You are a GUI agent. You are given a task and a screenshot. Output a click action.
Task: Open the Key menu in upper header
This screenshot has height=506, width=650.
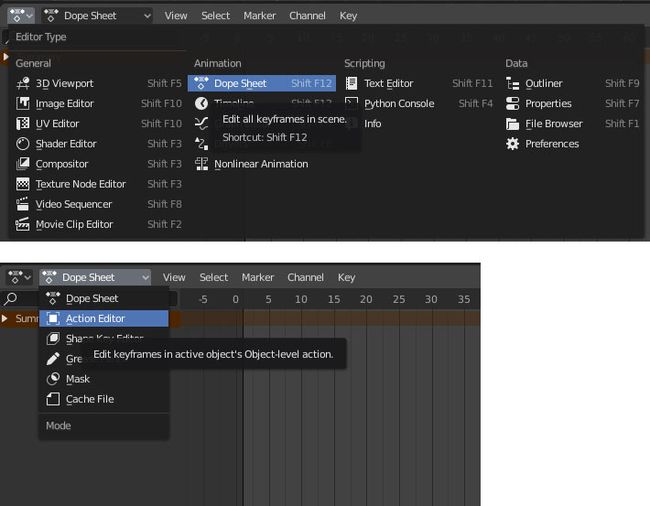click(348, 16)
